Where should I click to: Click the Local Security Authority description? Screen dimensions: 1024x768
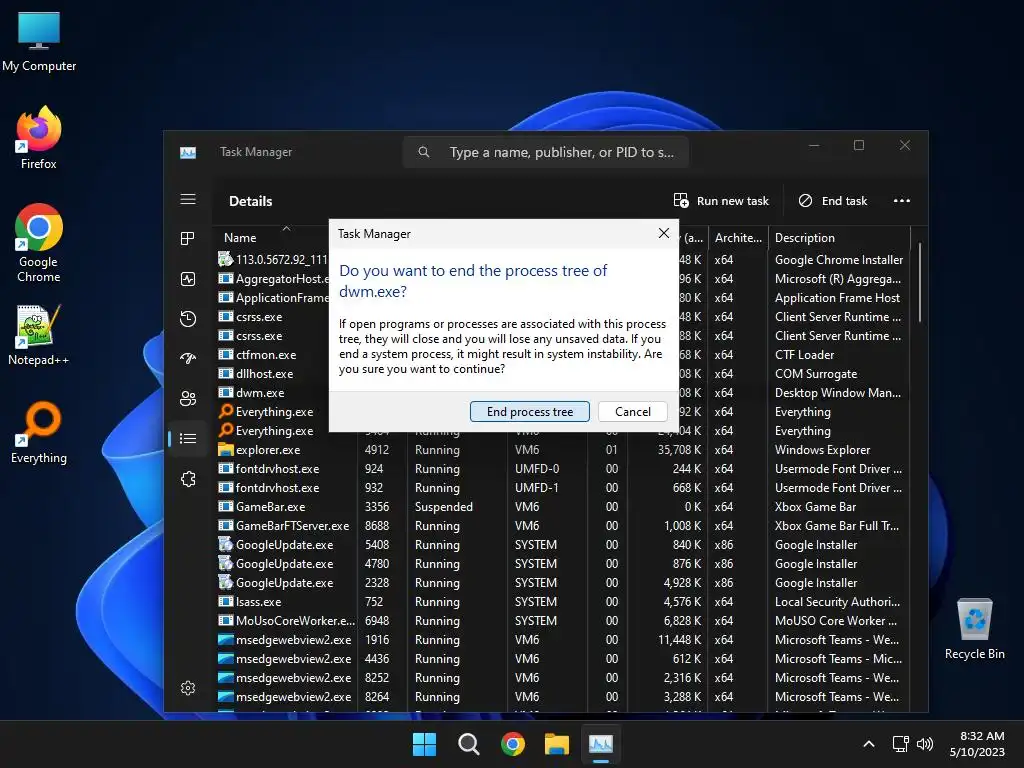(837, 601)
